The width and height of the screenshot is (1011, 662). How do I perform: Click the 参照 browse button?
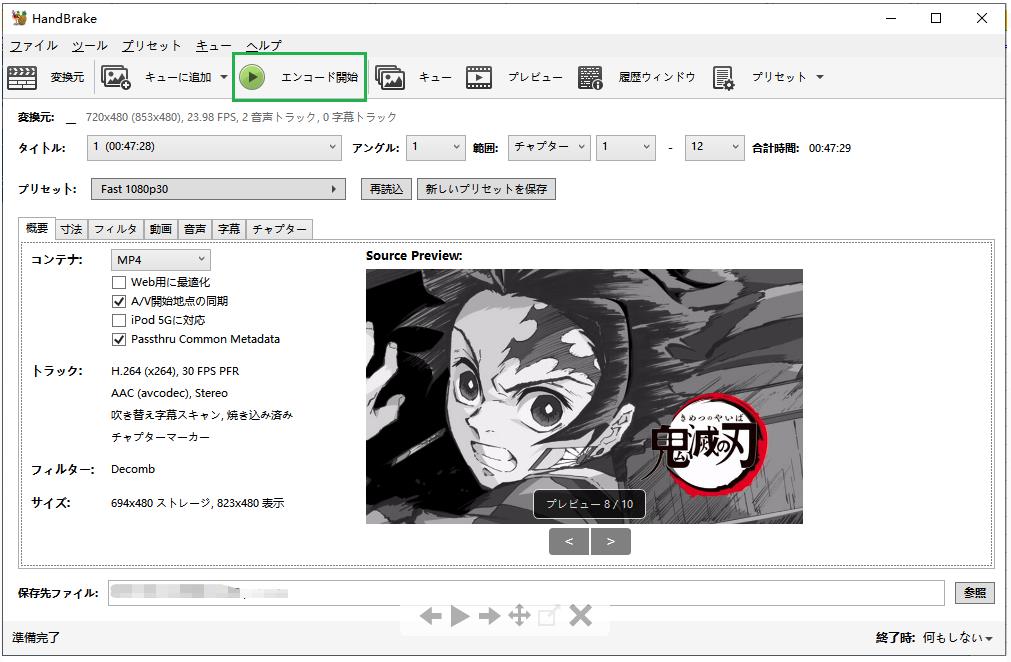974,592
